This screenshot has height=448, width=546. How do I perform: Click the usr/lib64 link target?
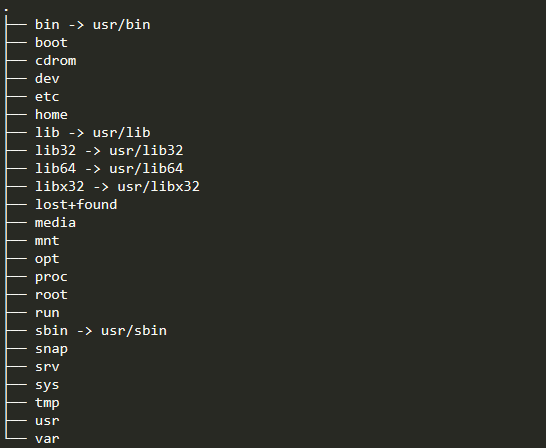coord(146,168)
